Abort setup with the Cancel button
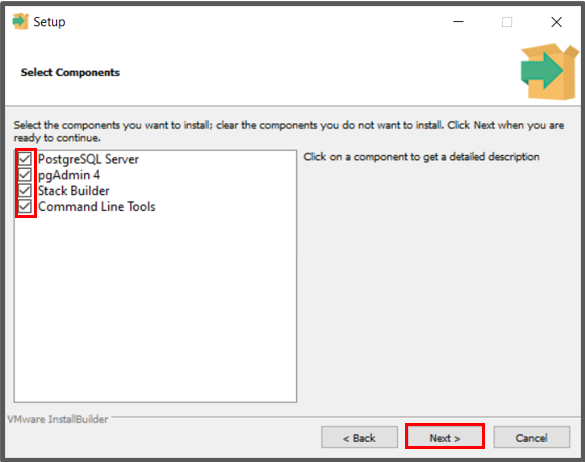This screenshot has width=585, height=462. [x=532, y=437]
